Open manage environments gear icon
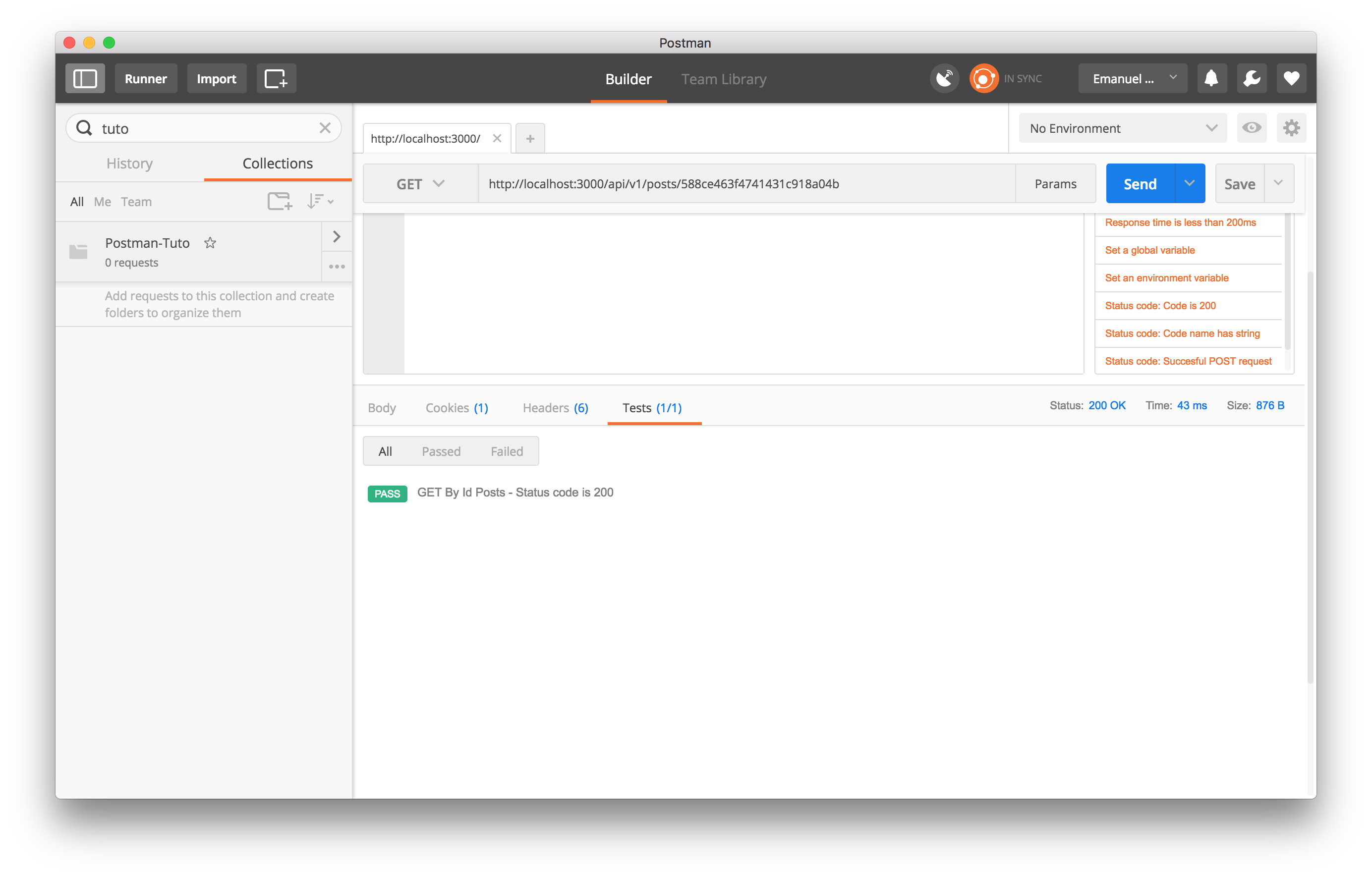The width and height of the screenshot is (1372, 878). 1291,128
